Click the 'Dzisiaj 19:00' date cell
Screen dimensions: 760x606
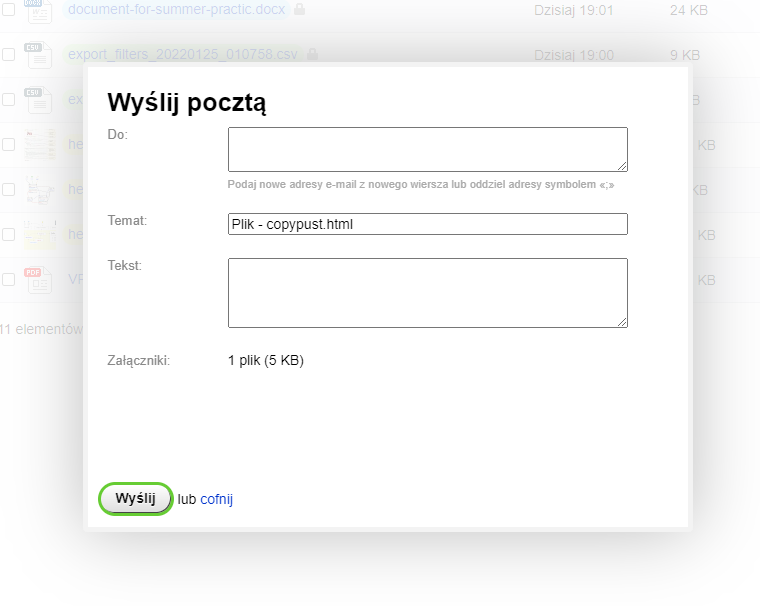tap(574, 55)
